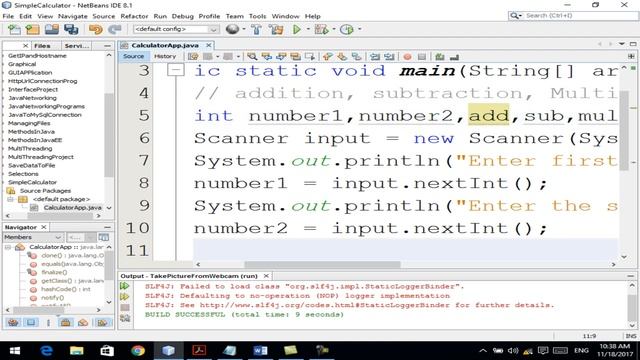Open the Refactor menu
This screenshot has height=360, width=640.
pyautogui.click(x=134, y=16)
